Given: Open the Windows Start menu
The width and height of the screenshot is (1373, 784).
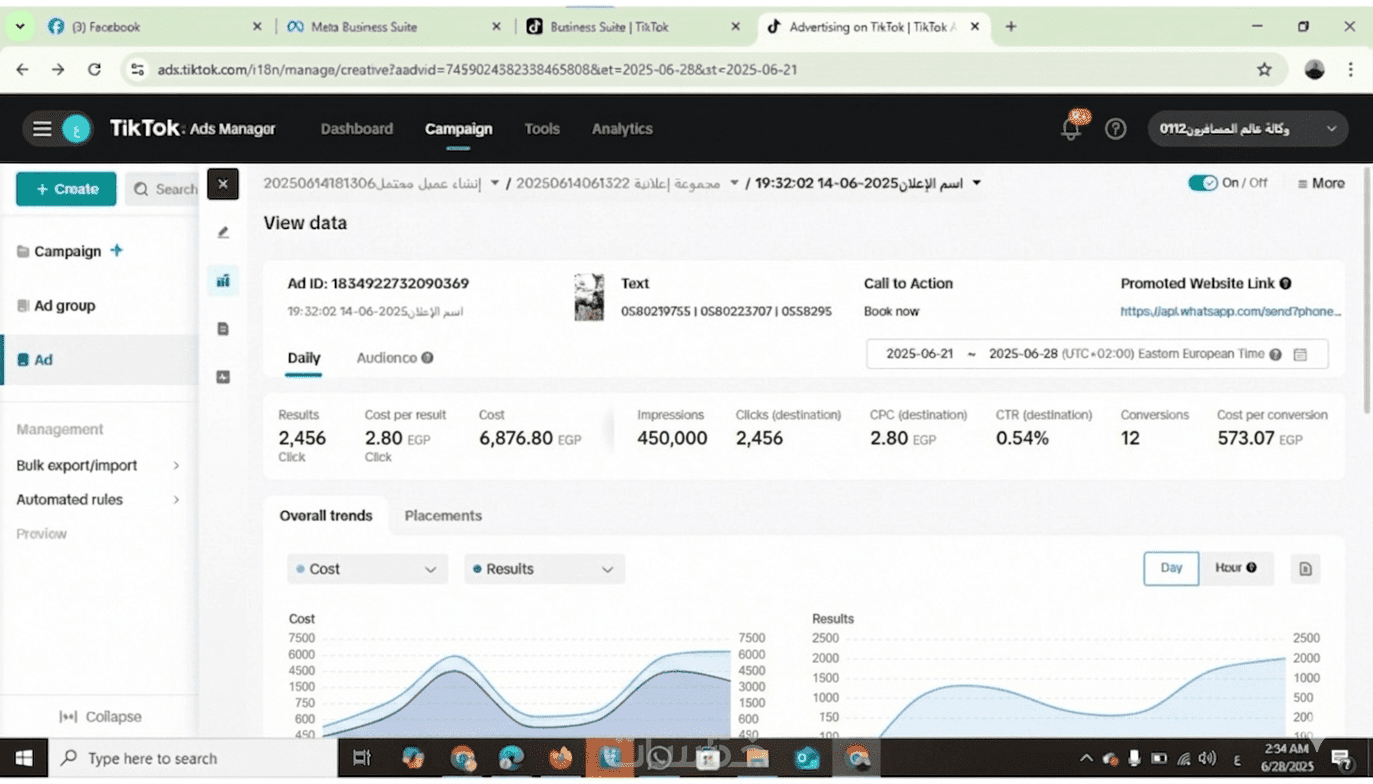Looking at the screenshot, I should 24,758.
